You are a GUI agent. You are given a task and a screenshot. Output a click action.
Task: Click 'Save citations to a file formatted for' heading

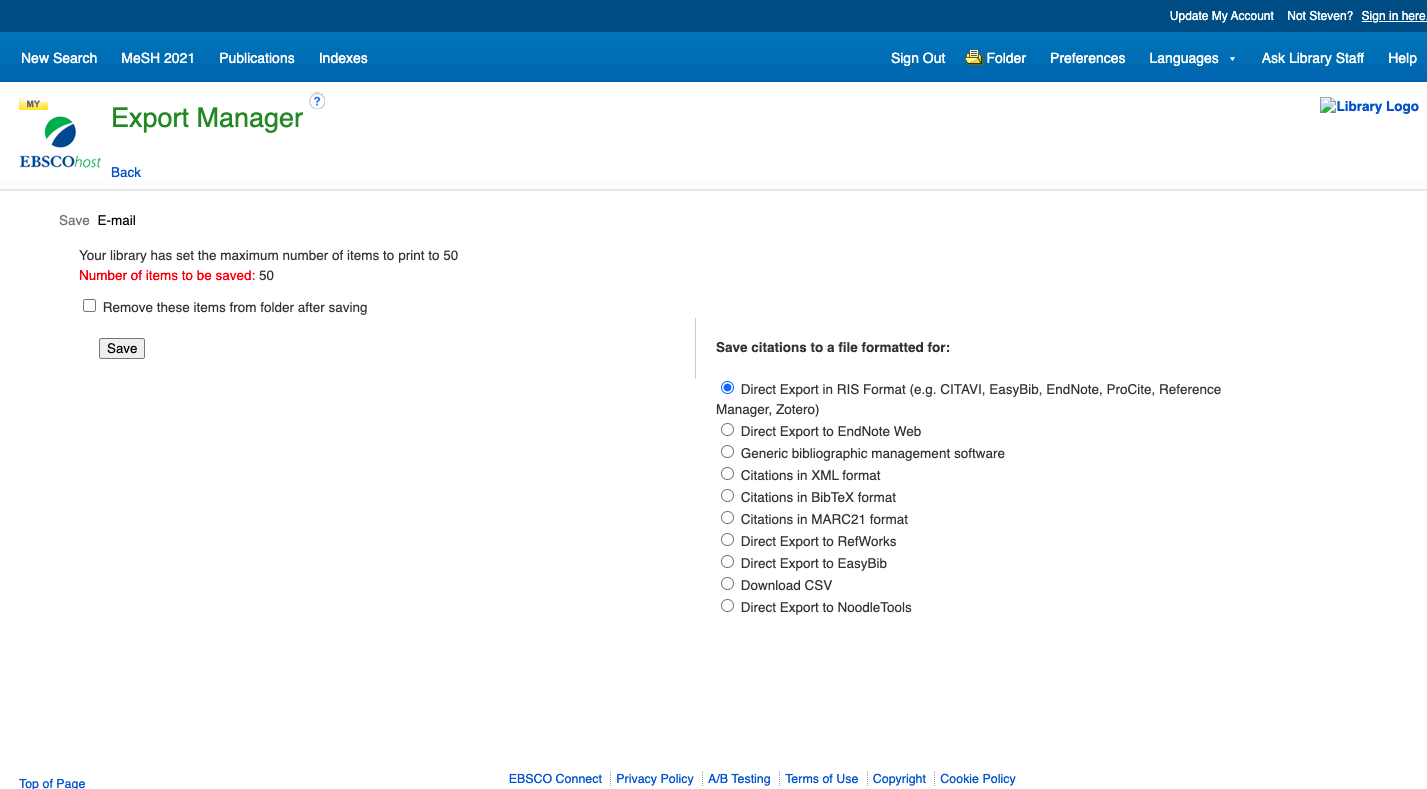(833, 347)
